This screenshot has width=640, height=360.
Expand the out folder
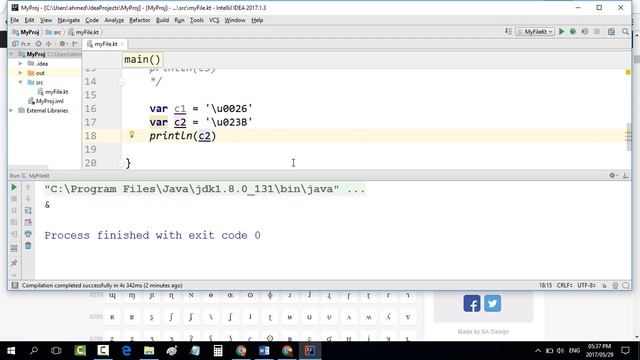click(x=20, y=73)
